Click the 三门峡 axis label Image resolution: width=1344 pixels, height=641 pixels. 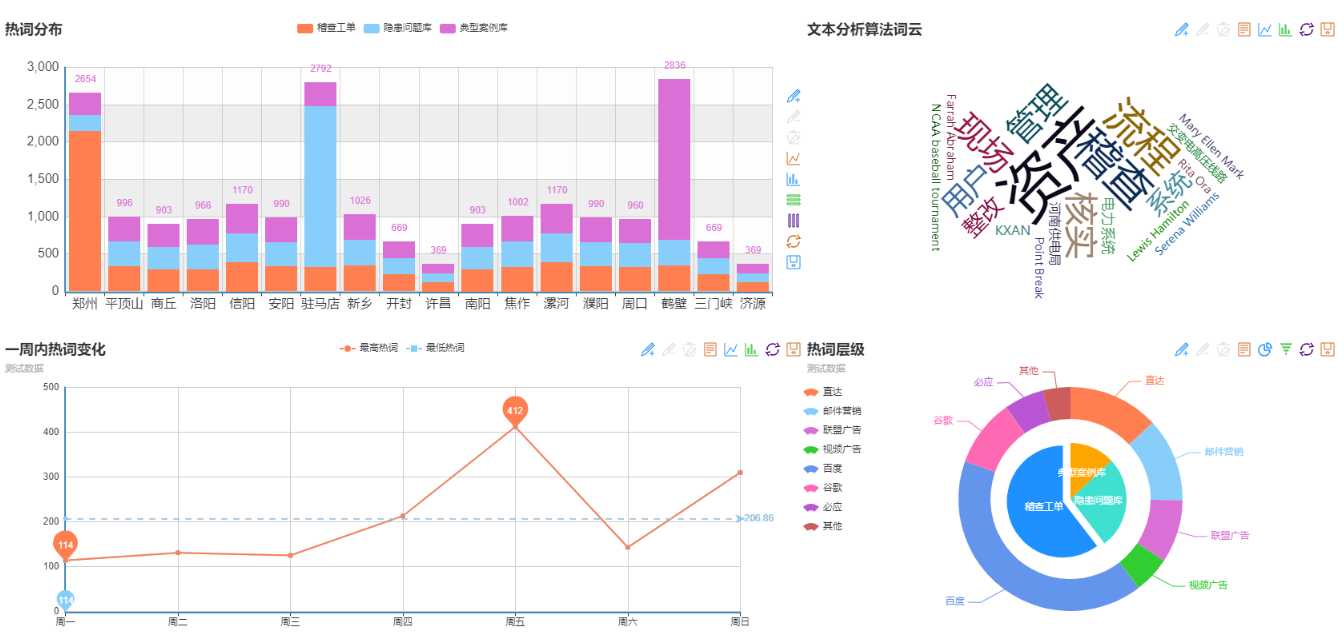click(713, 304)
